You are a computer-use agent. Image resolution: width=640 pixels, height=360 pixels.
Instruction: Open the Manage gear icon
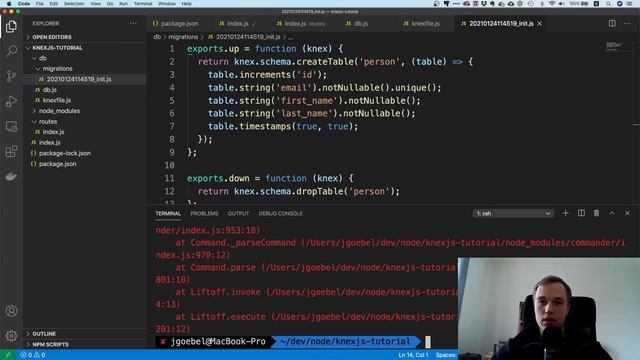click(x=11, y=336)
